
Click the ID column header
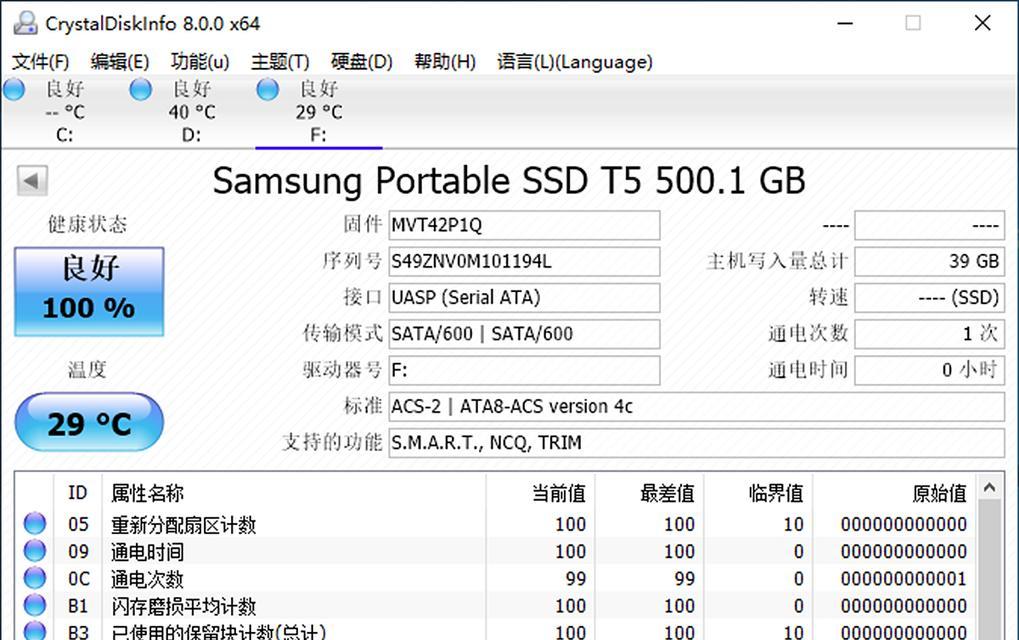(77, 493)
